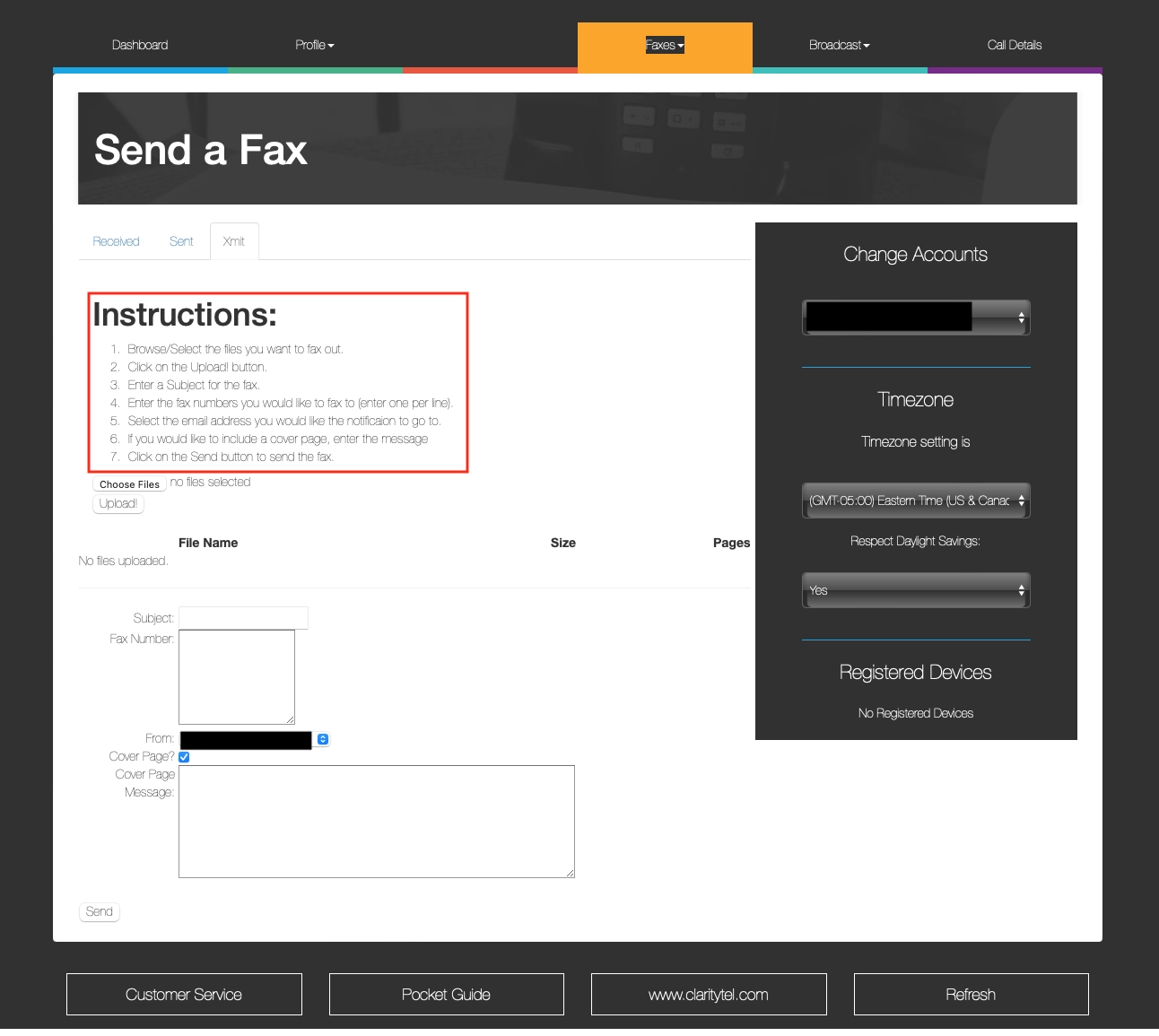
Task: Click the 'Timezone setting is' text
Action: (916, 441)
